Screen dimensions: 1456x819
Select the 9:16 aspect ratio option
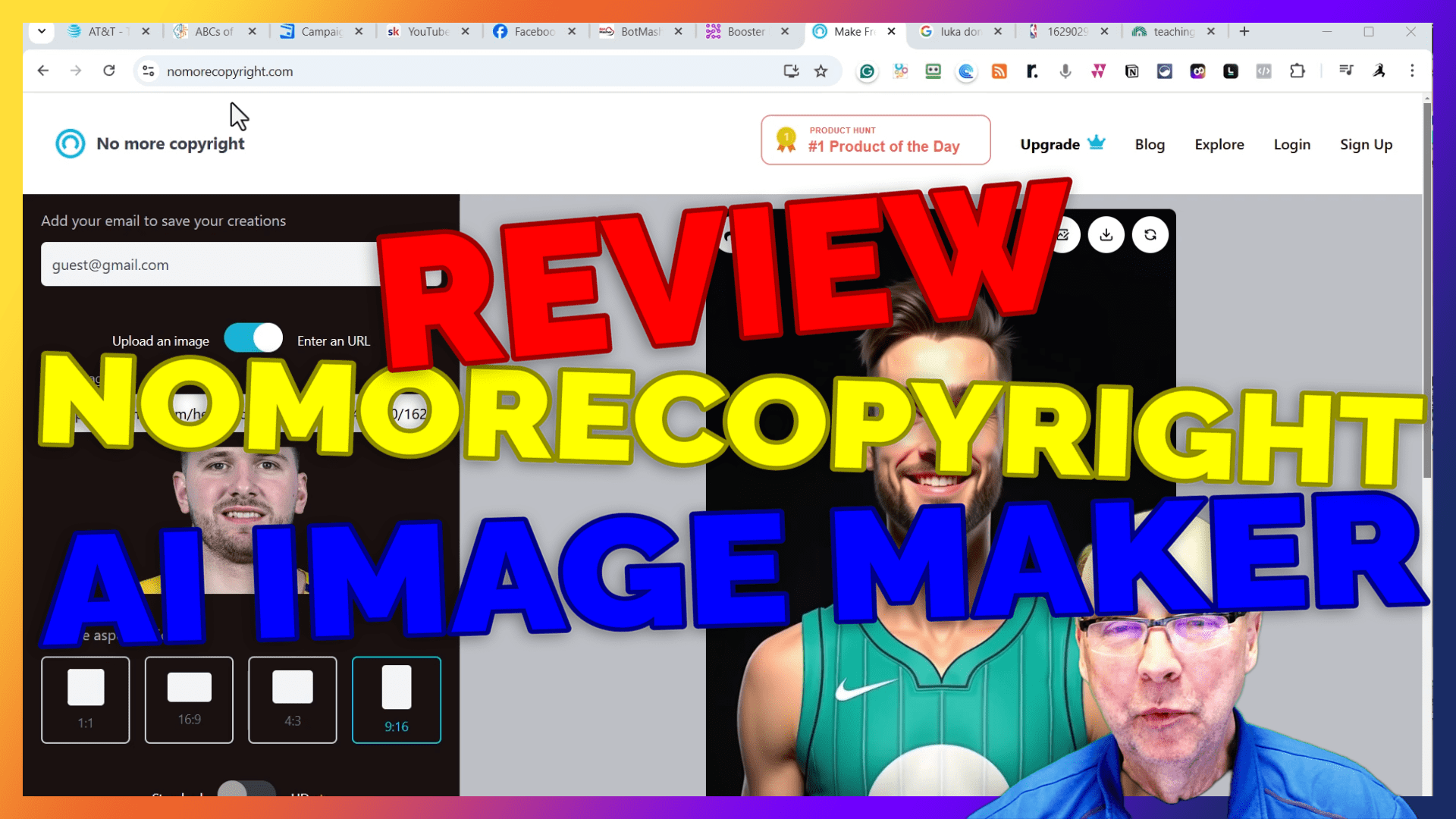(x=396, y=700)
